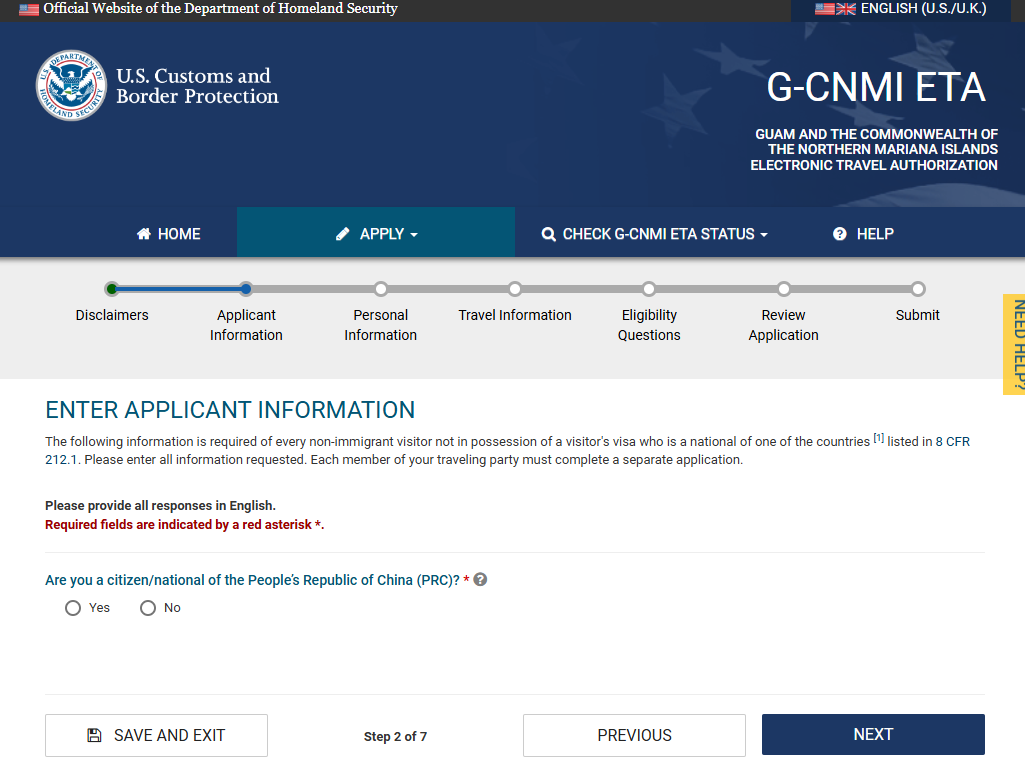This screenshot has width=1025, height=771.
Task: Click the home house icon in navigation
Action: pyautogui.click(x=144, y=234)
